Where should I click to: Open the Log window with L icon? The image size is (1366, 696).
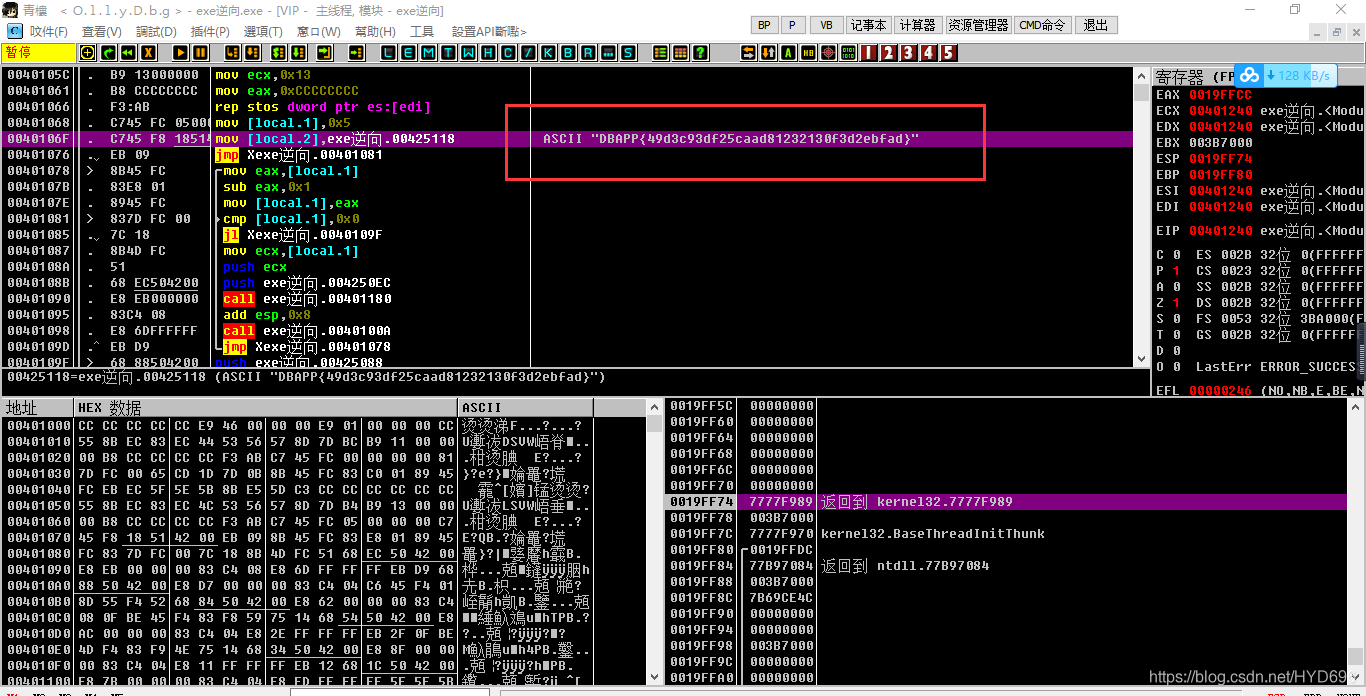point(388,52)
